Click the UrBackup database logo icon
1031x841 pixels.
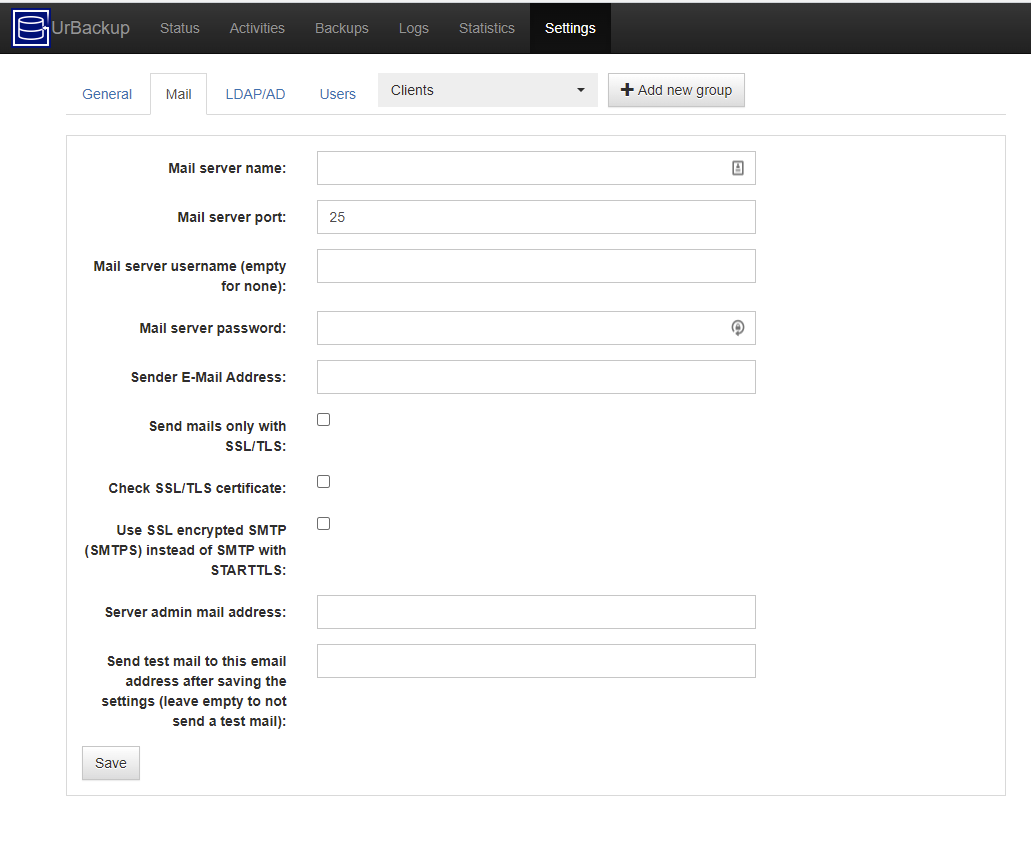[31, 28]
